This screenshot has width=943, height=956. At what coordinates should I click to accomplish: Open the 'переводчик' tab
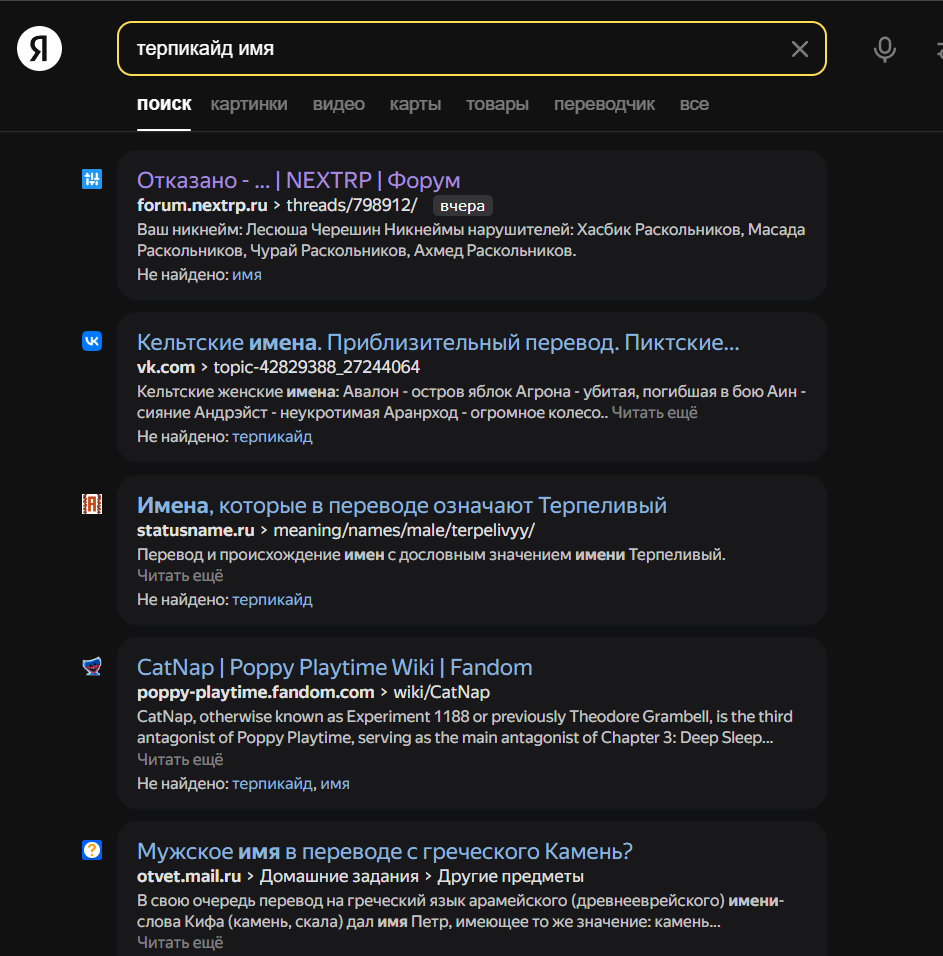604,104
